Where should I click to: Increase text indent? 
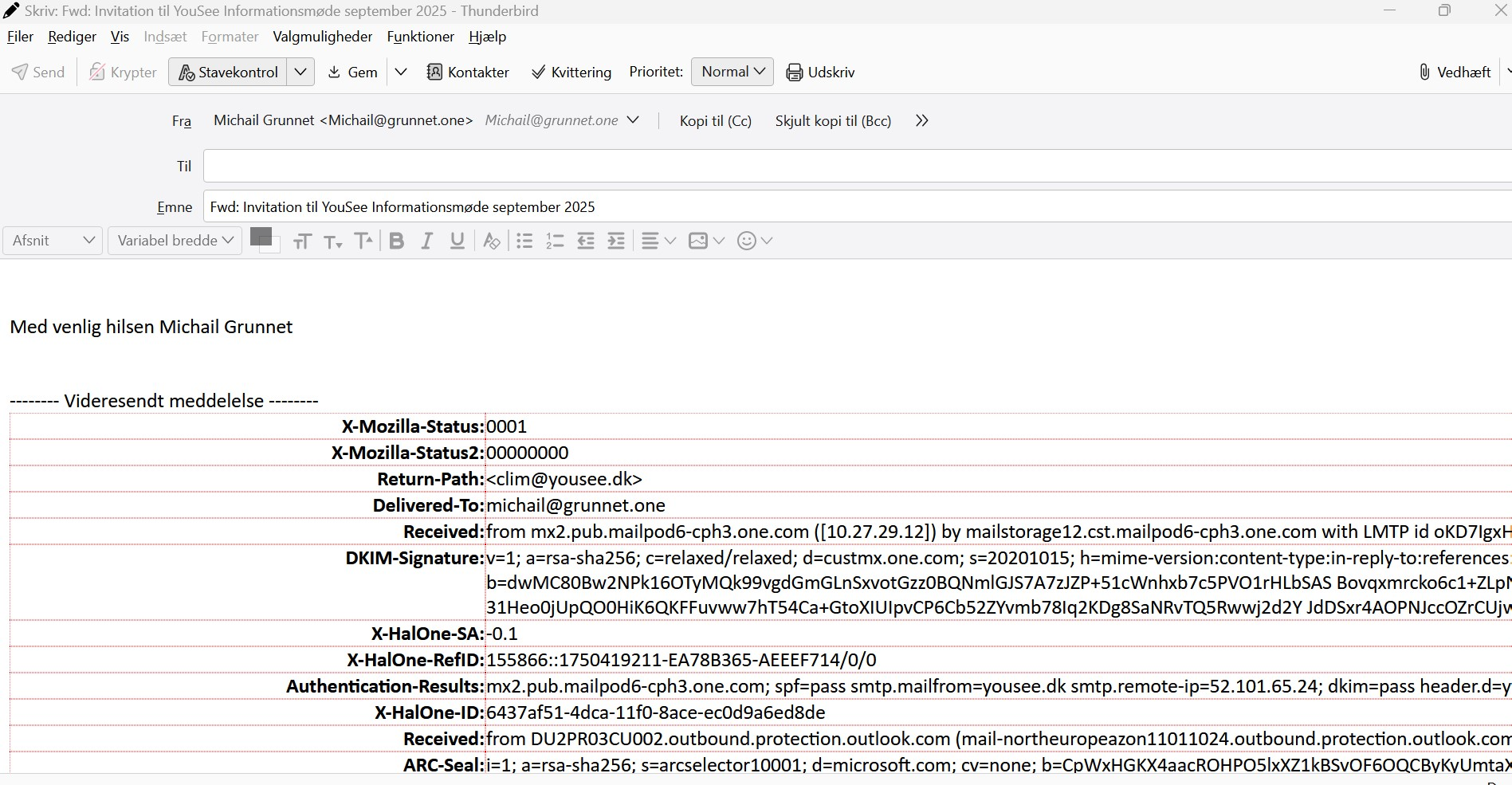click(616, 241)
